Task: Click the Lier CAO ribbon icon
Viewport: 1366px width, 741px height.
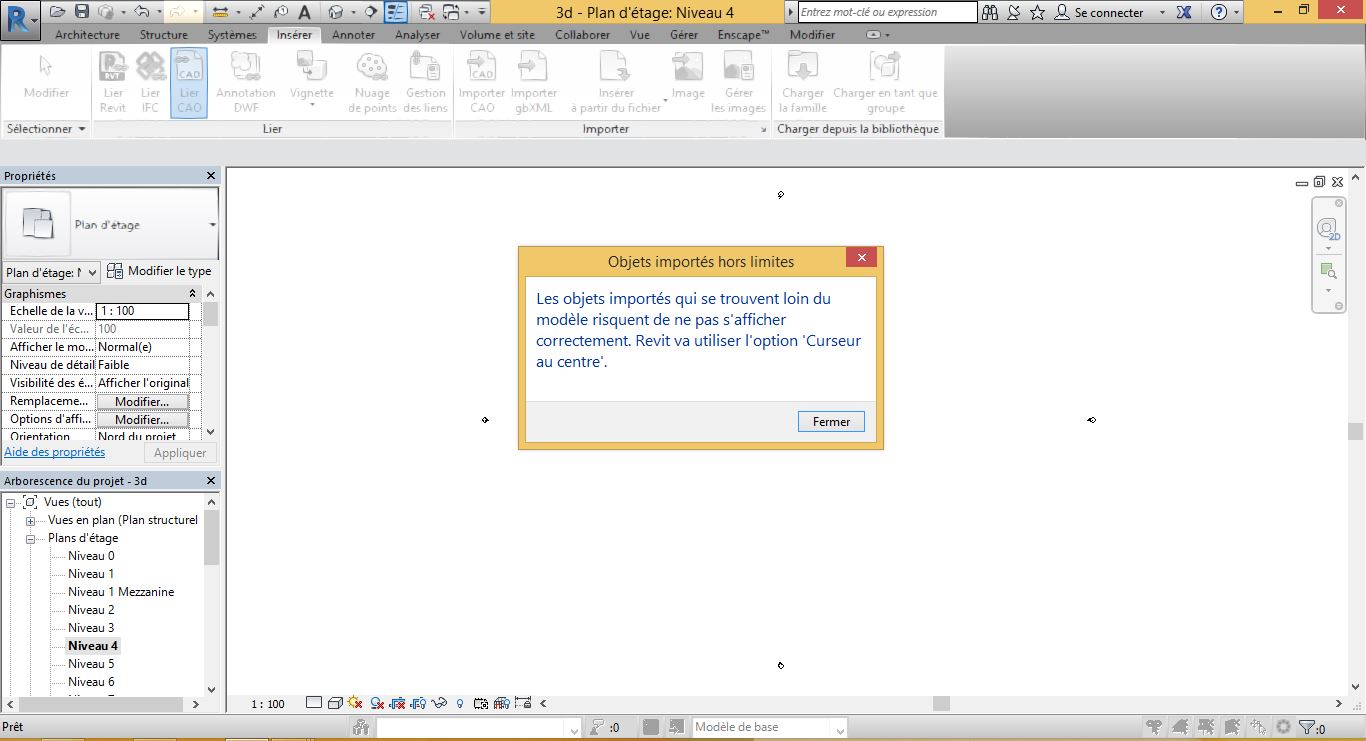Action: click(189, 83)
